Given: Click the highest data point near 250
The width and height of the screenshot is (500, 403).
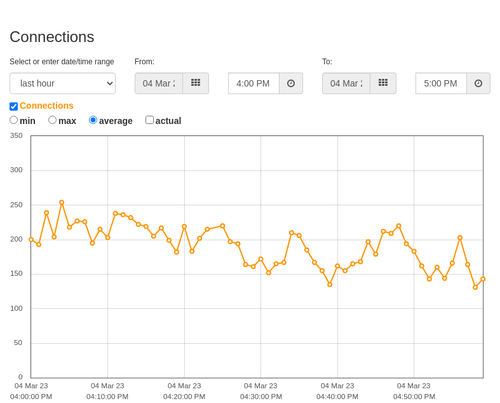Looking at the screenshot, I should coord(62,202).
